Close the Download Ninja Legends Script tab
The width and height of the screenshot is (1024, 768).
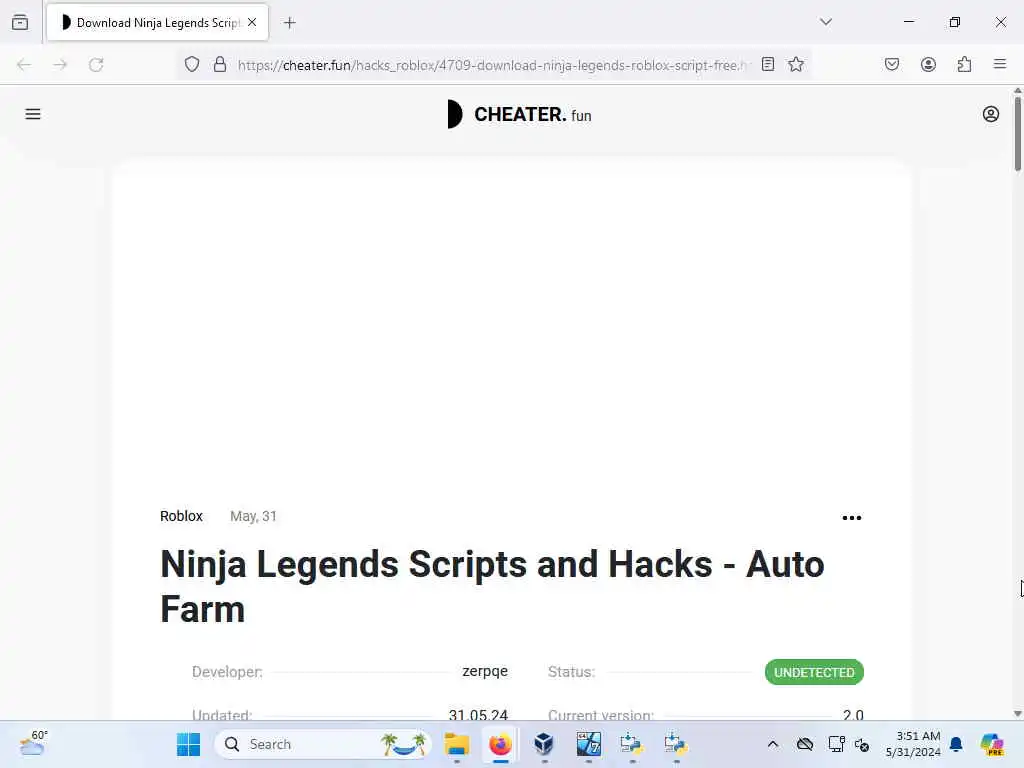tap(252, 22)
